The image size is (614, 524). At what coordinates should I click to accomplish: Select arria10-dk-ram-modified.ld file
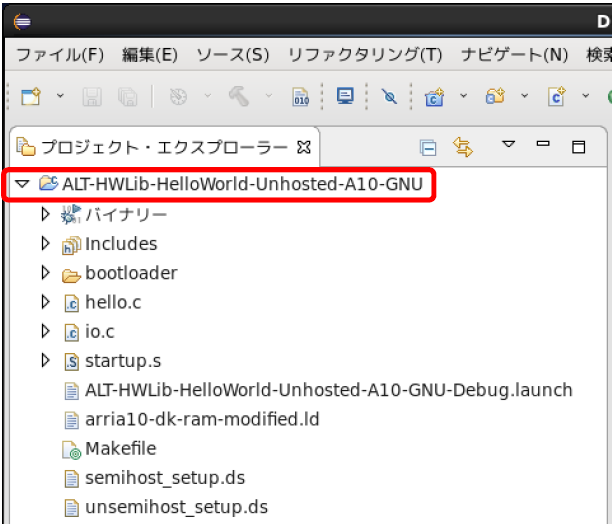[x=202, y=419]
